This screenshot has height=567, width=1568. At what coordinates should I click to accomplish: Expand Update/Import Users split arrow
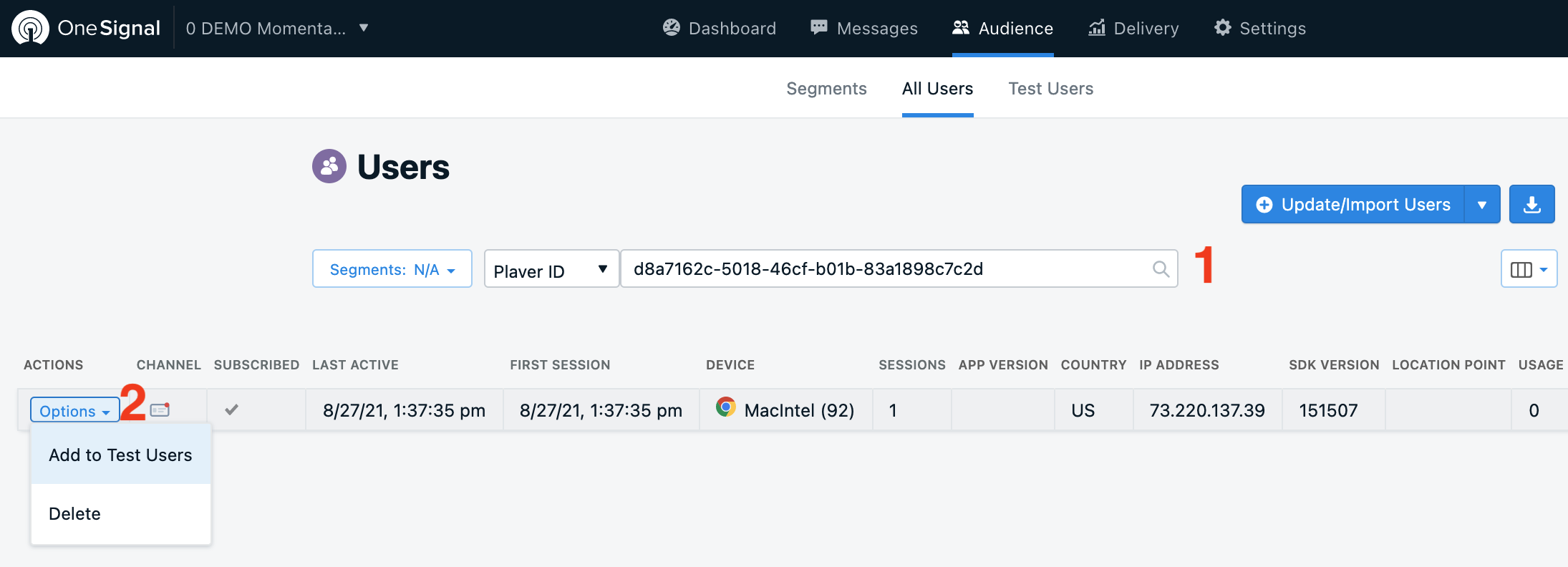(1482, 204)
